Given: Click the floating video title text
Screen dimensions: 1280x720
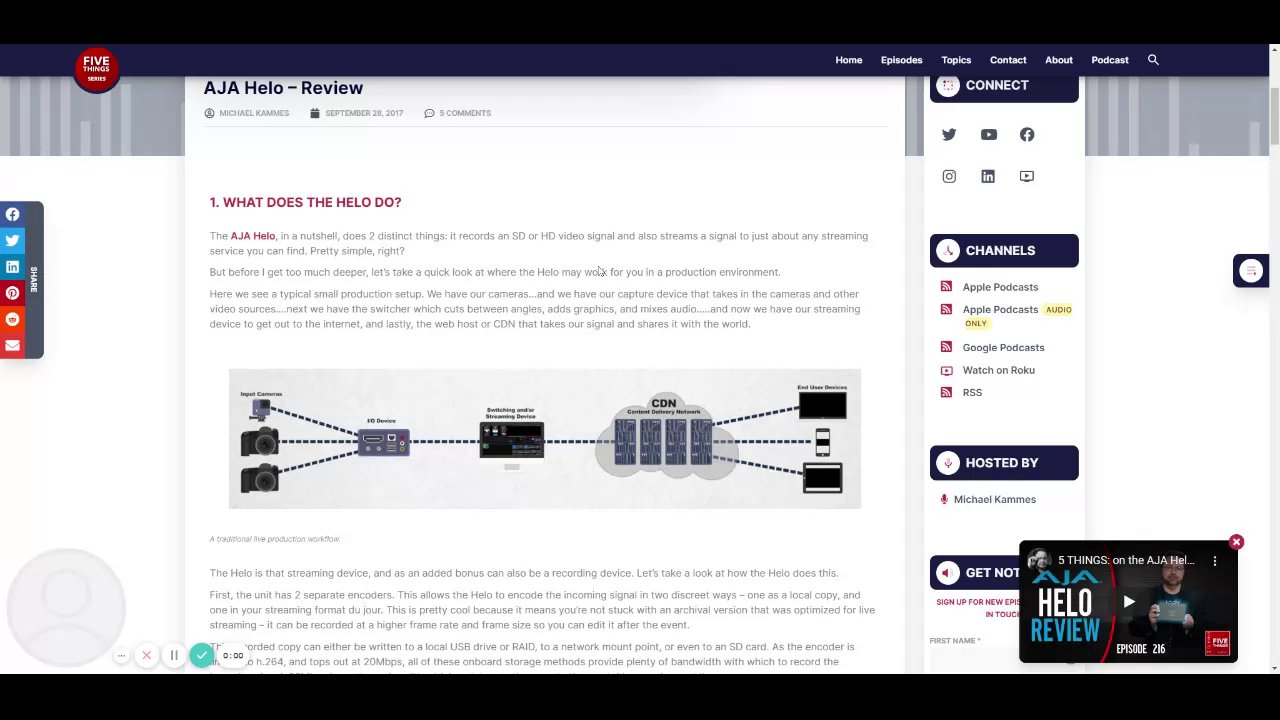Looking at the screenshot, I should 1126,561.
